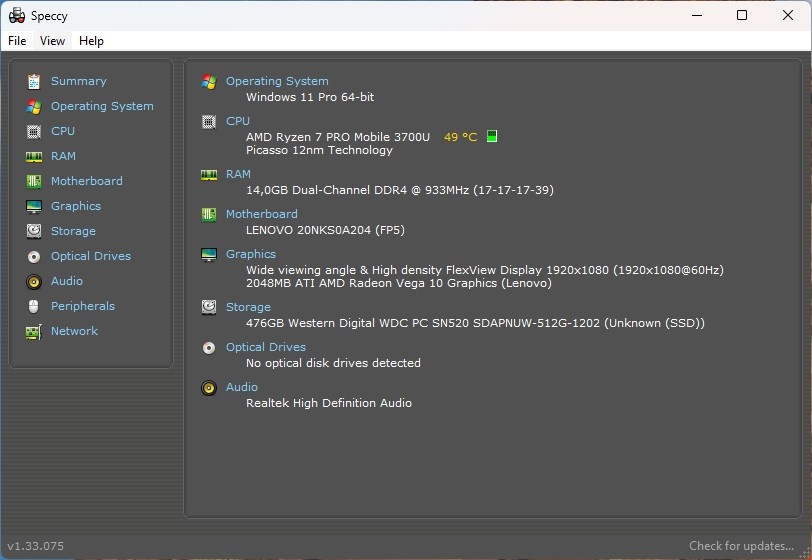Click Optical Drives heading link in summary
The image size is (812, 560).
coord(266,347)
